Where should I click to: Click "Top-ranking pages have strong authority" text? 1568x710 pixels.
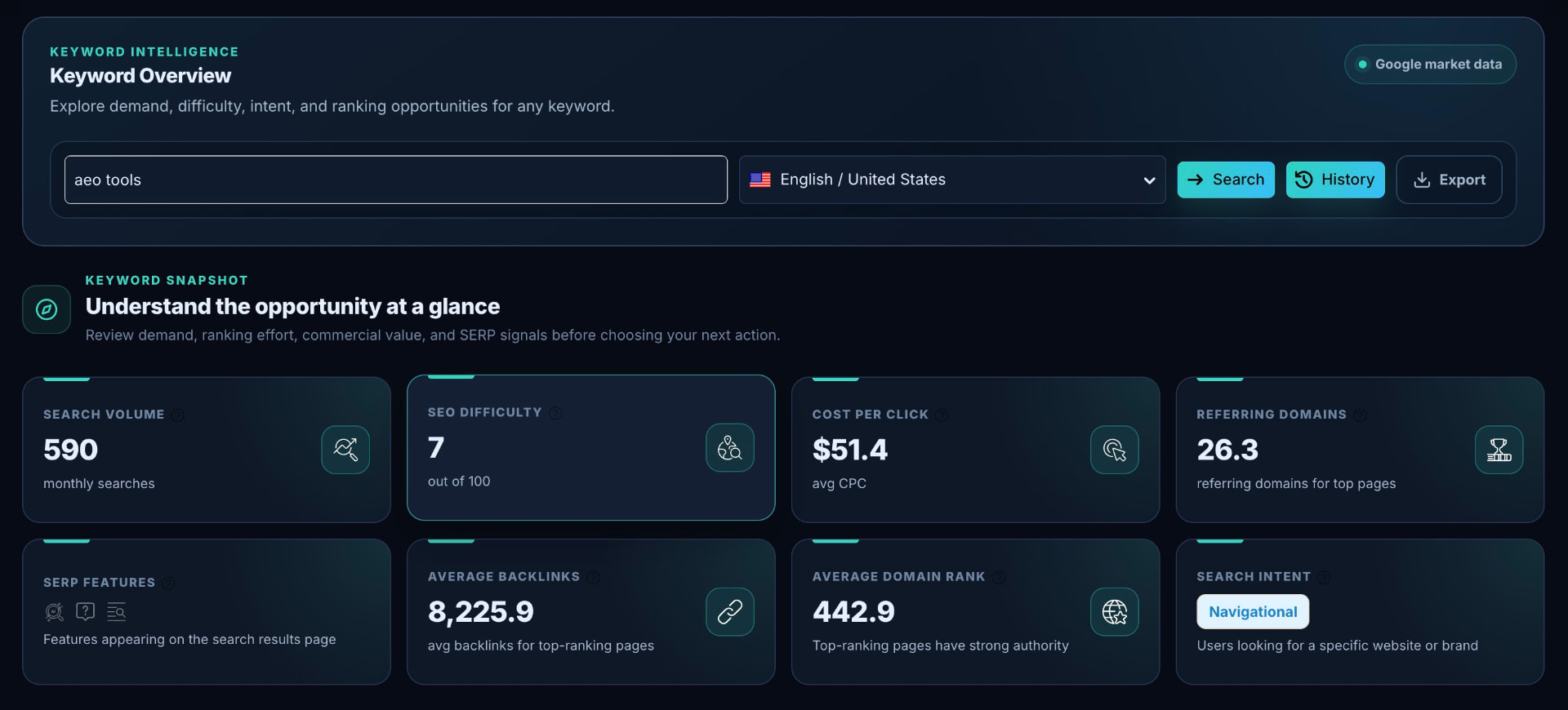tap(940, 646)
